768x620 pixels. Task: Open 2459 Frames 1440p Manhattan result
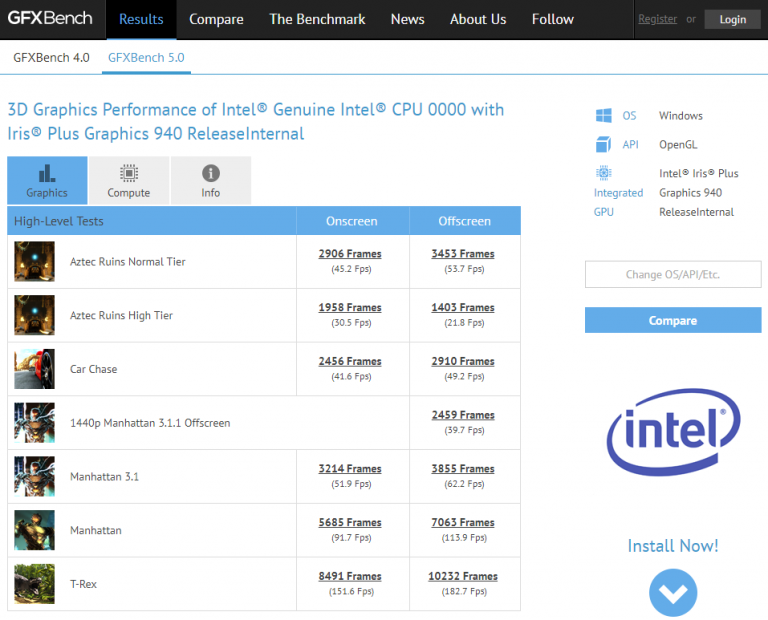pos(463,415)
